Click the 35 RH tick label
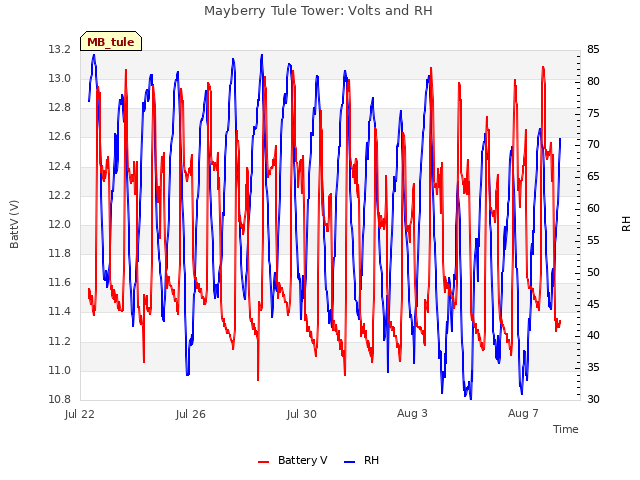The image size is (640, 480). 593,367
